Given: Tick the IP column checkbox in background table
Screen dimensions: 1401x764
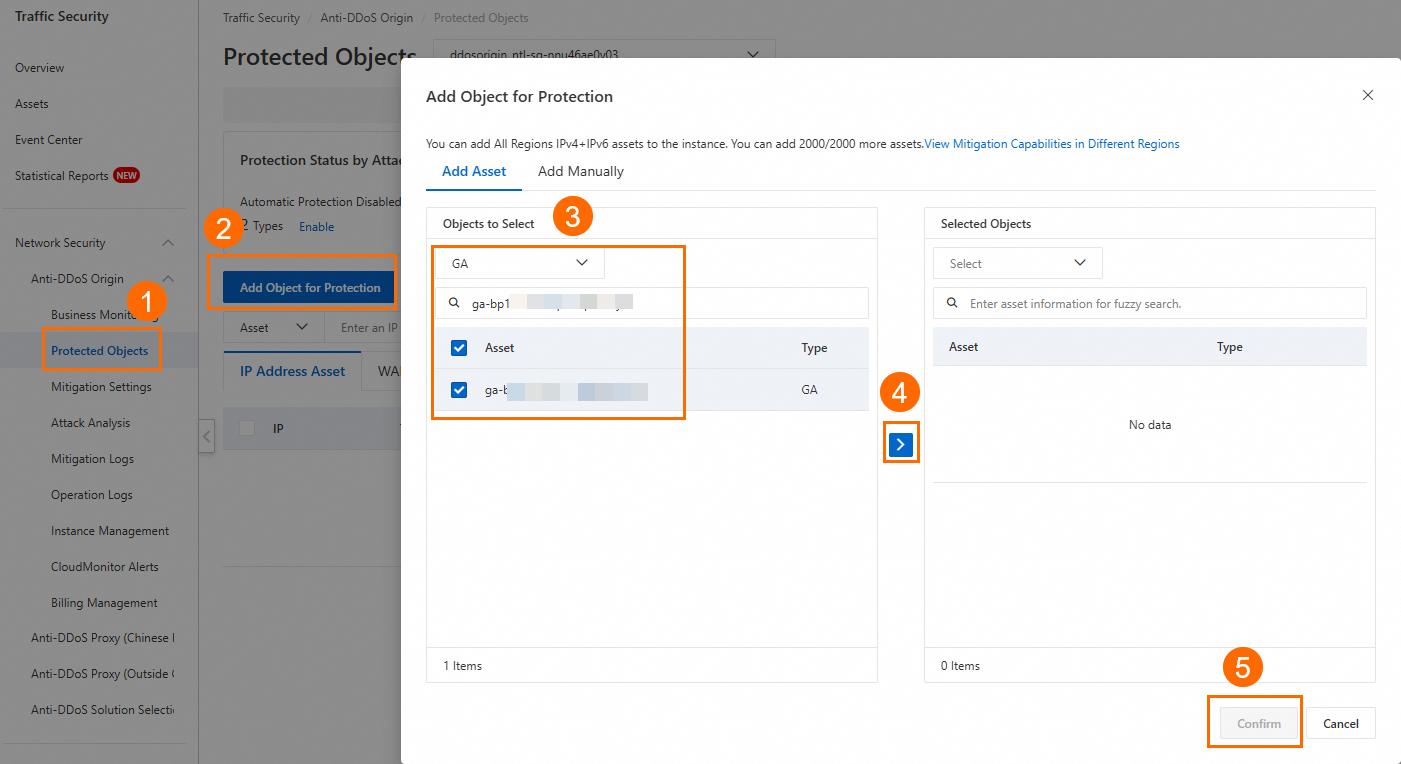Looking at the screenshot, I should [247, 428].
